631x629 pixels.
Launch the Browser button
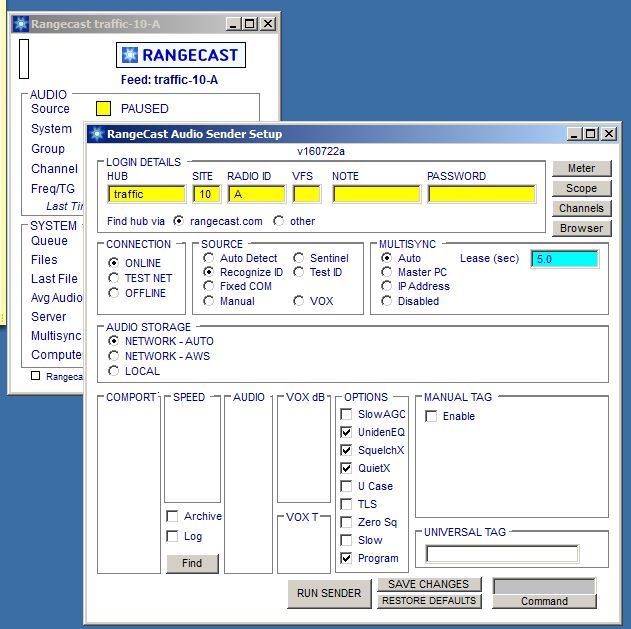click(x=581, y=228)
